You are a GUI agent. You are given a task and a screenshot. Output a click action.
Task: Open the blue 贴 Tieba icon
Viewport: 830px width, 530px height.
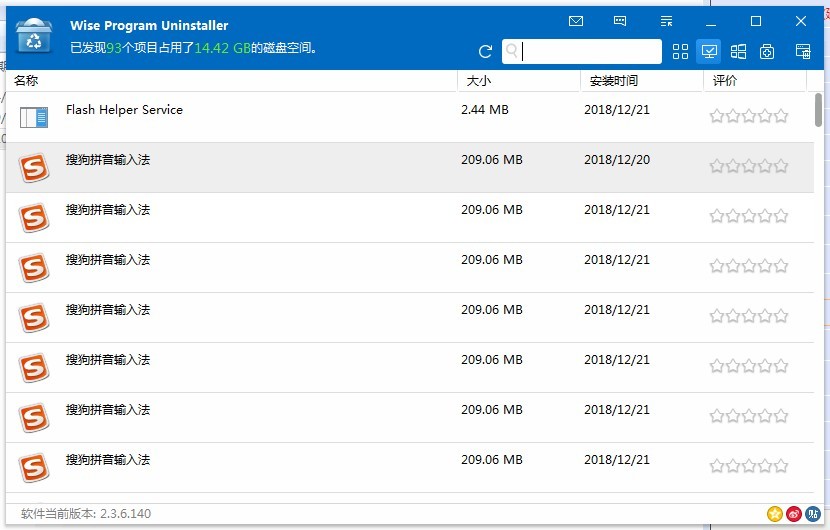813,513
